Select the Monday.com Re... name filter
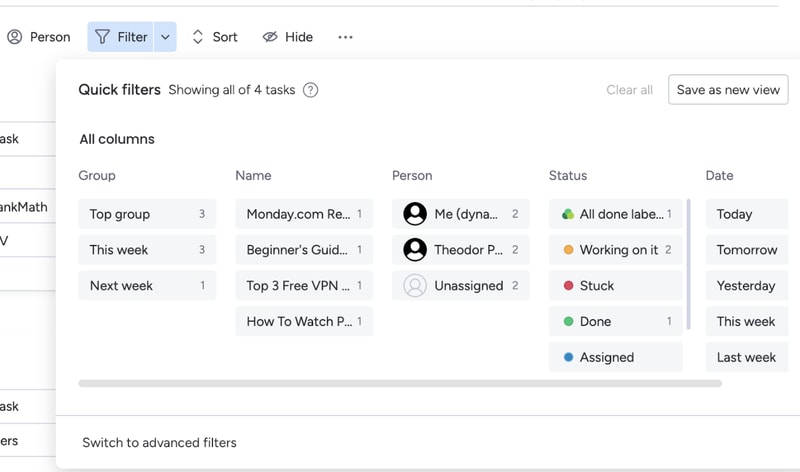 pyautogui.click(x=304, y=214)
